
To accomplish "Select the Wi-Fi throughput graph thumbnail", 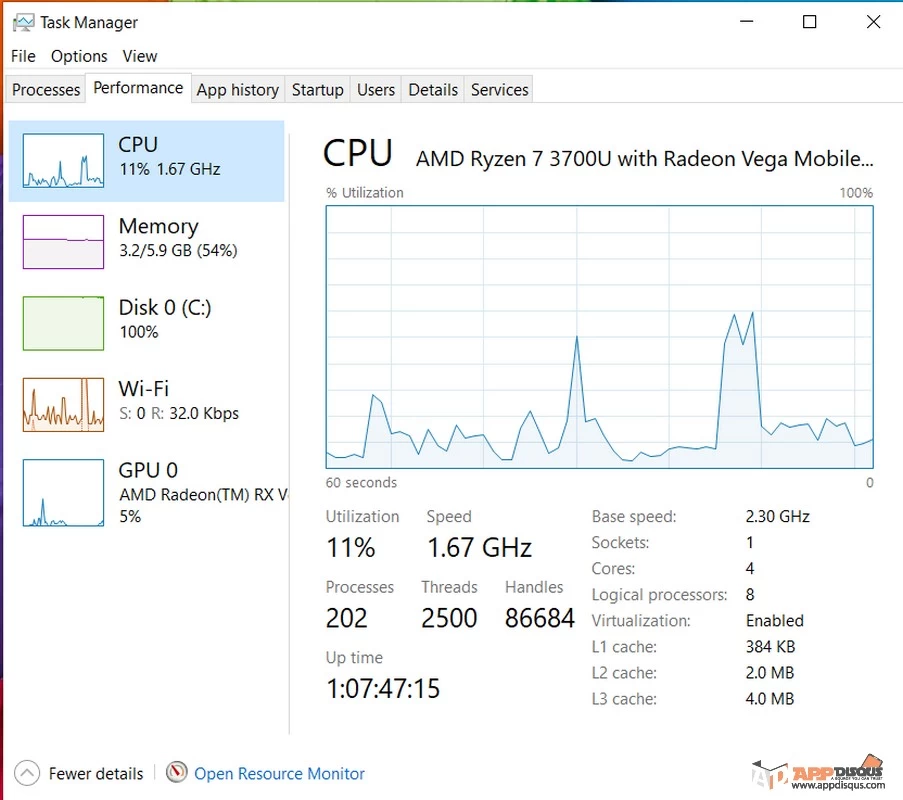I will (63, 404).
